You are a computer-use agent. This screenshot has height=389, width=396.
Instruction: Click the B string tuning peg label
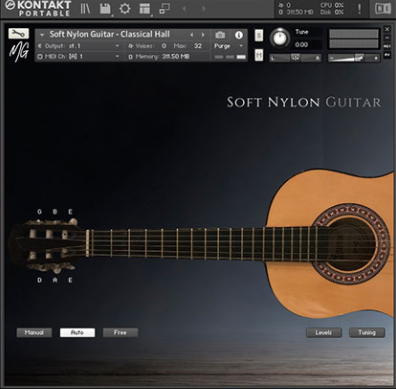point(55,212)
